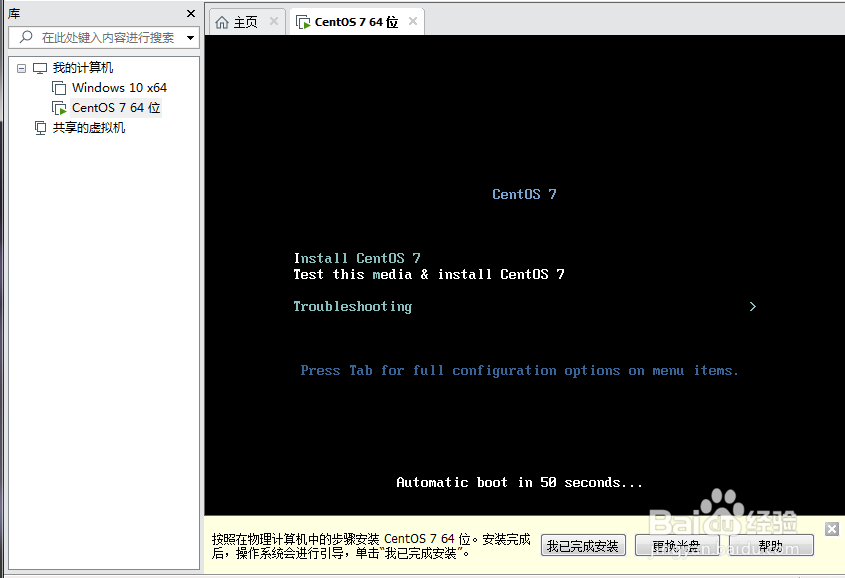Open help via the 帮助 button
The image size is (845, 578).
[x=771, y=545]
